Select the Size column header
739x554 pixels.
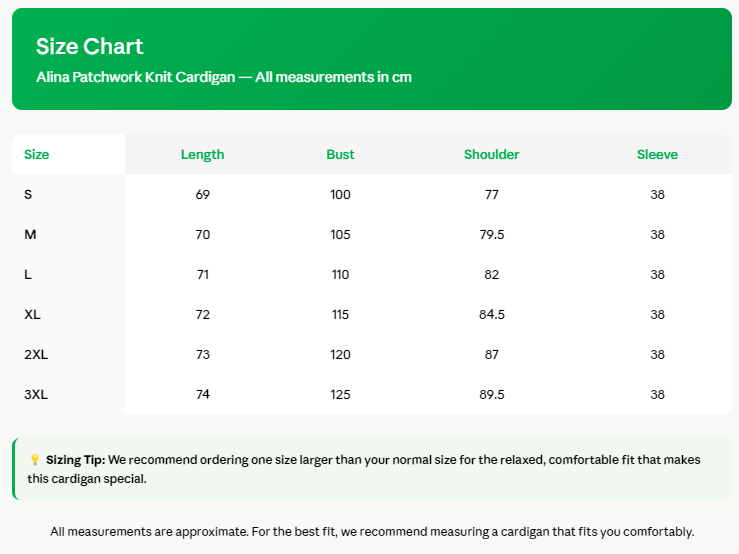click(37, 154)
